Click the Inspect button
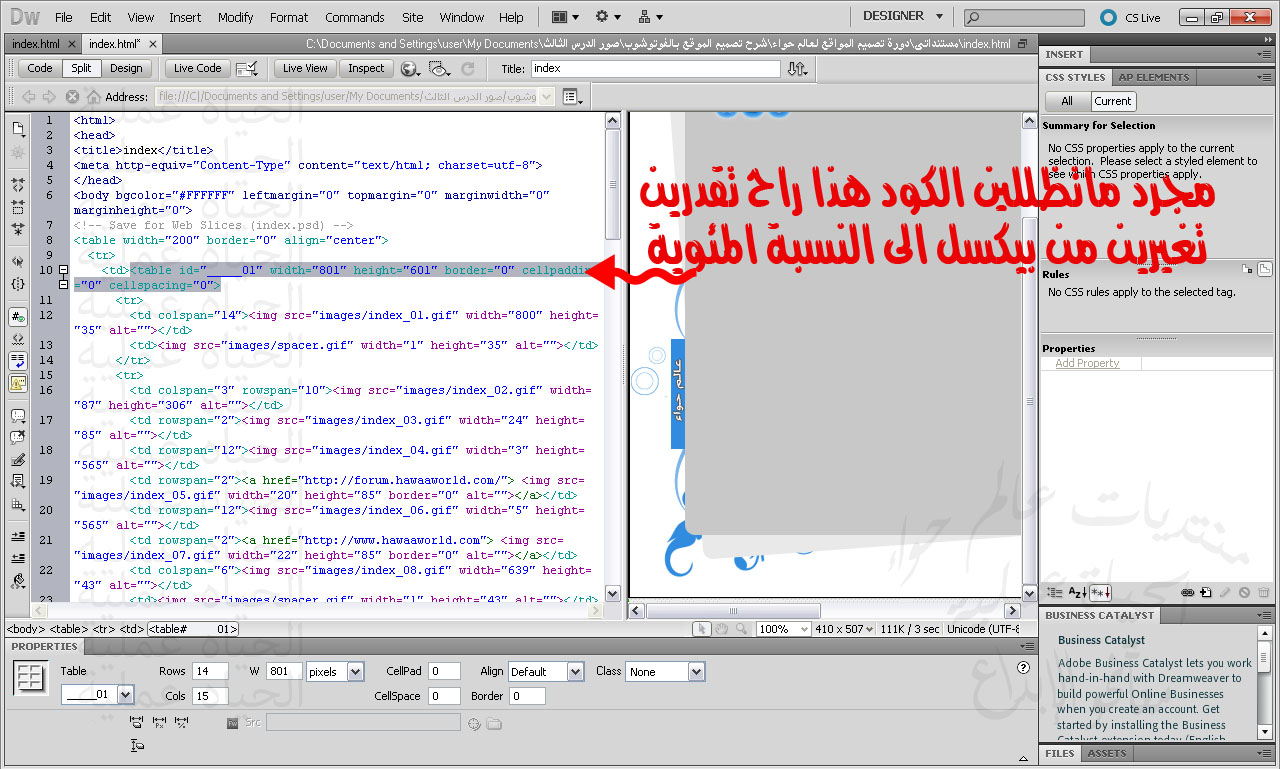 [366, 68]
